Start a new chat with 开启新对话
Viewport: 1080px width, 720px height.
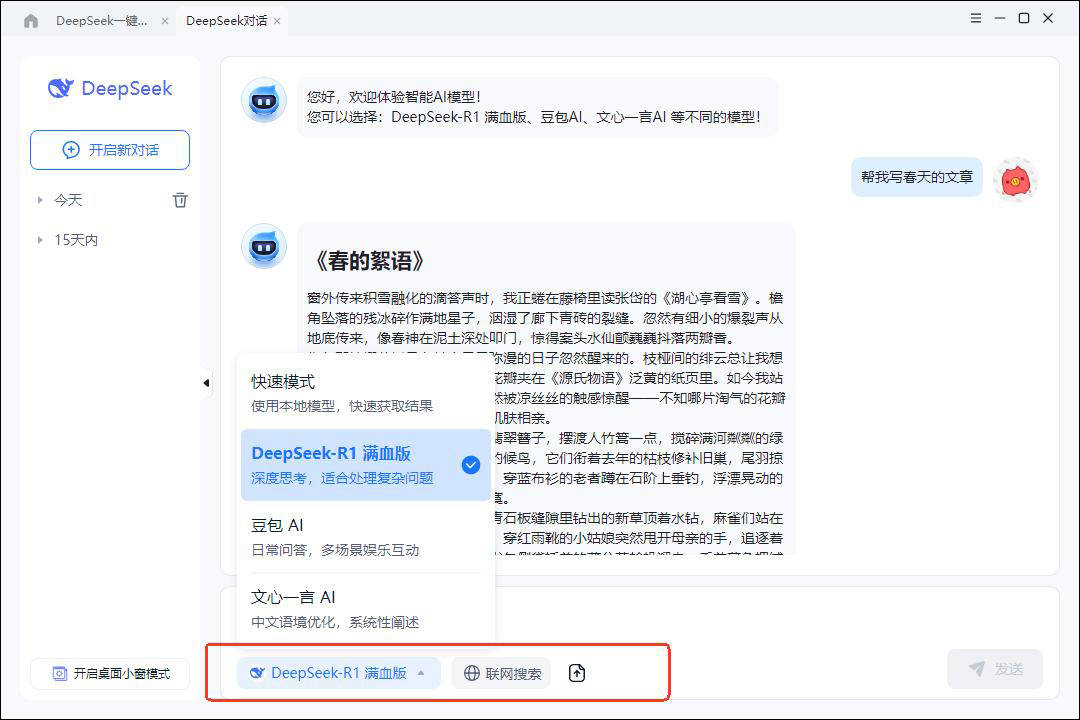click(x=110, y=150)
